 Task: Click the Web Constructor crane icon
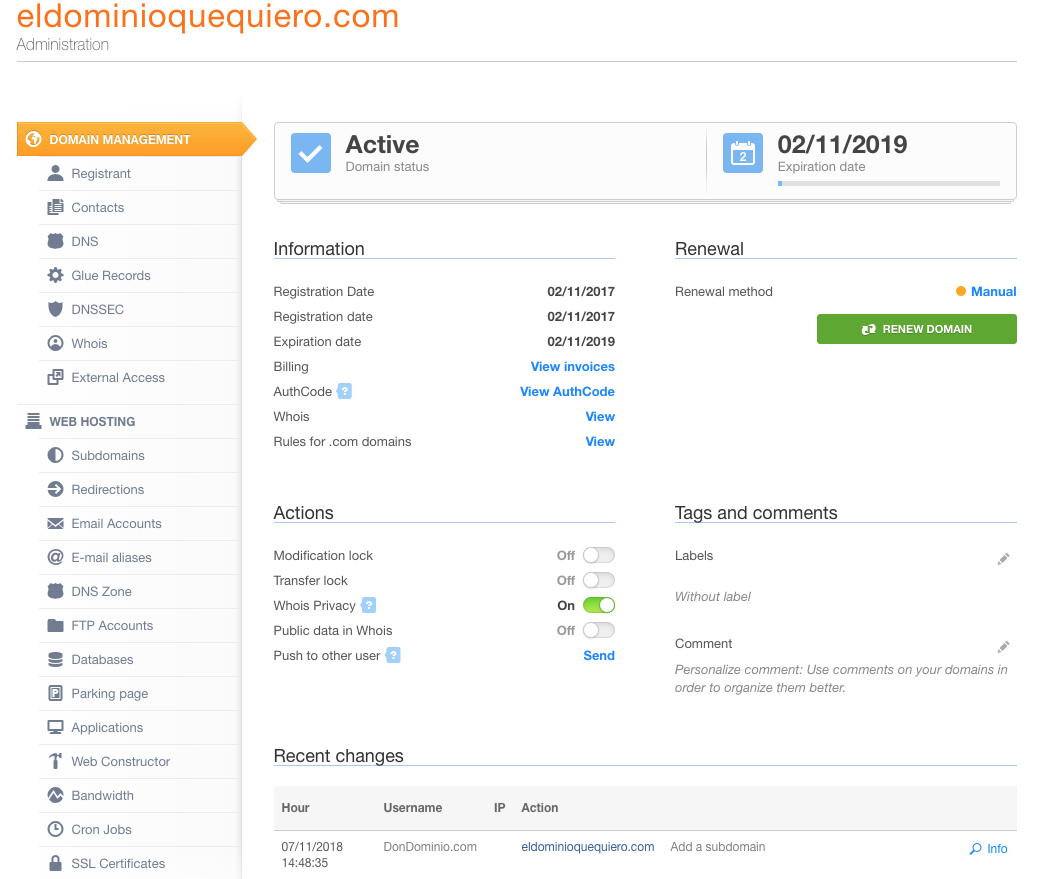[x=55, y=761]
